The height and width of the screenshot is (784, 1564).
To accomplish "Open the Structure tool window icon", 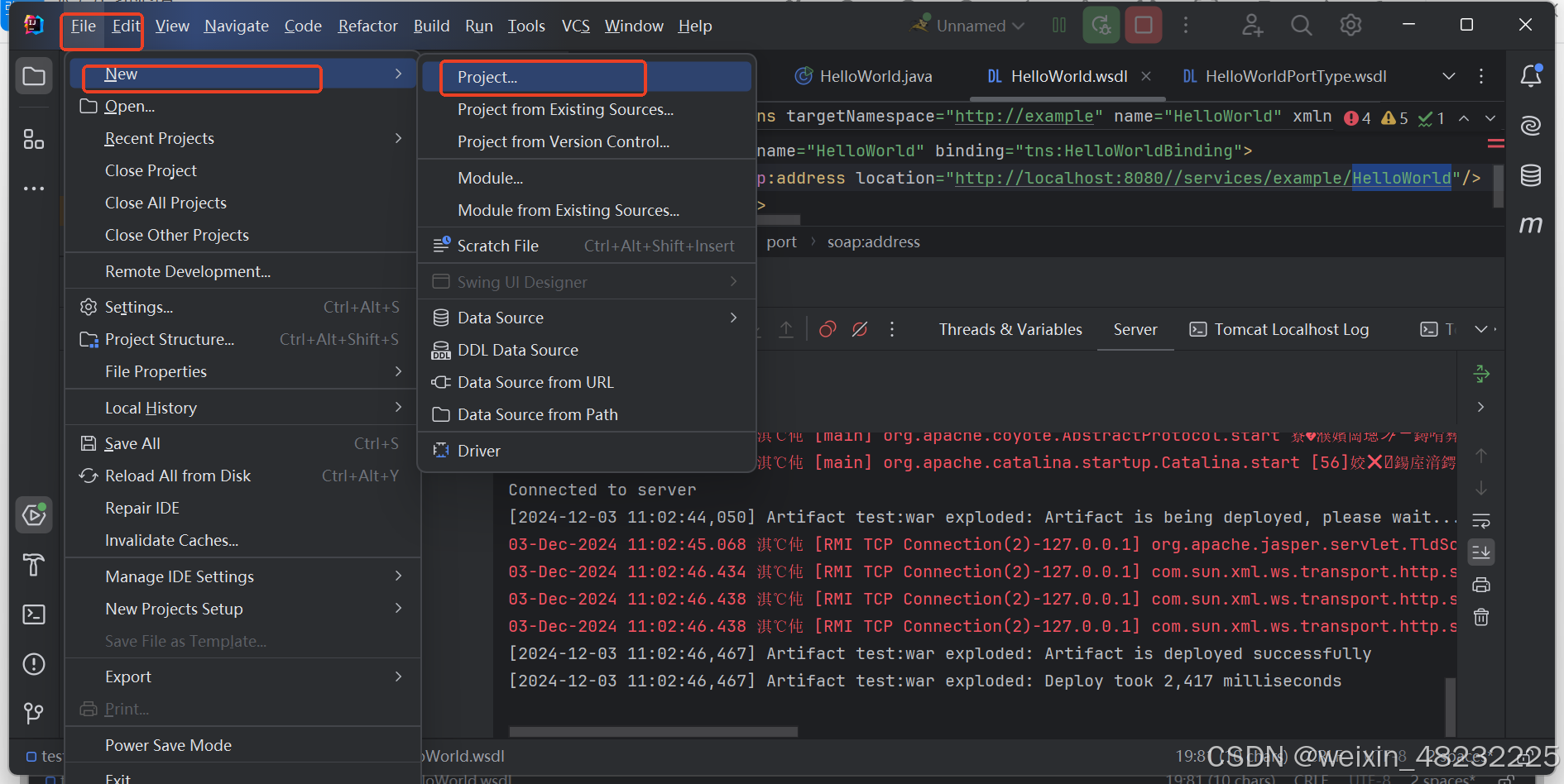I will (x=34, y=139).
